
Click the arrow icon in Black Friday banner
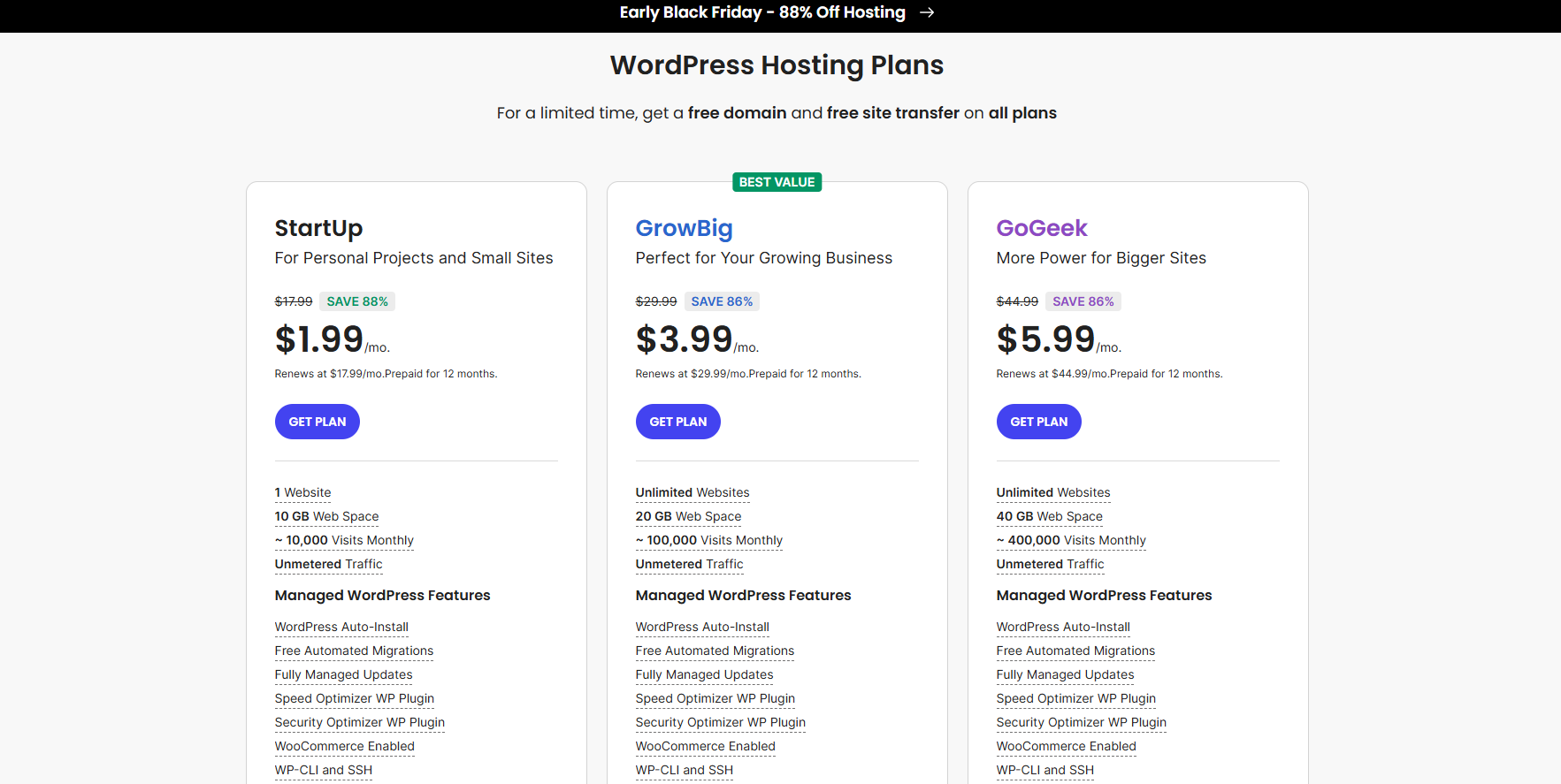(927, 12)
